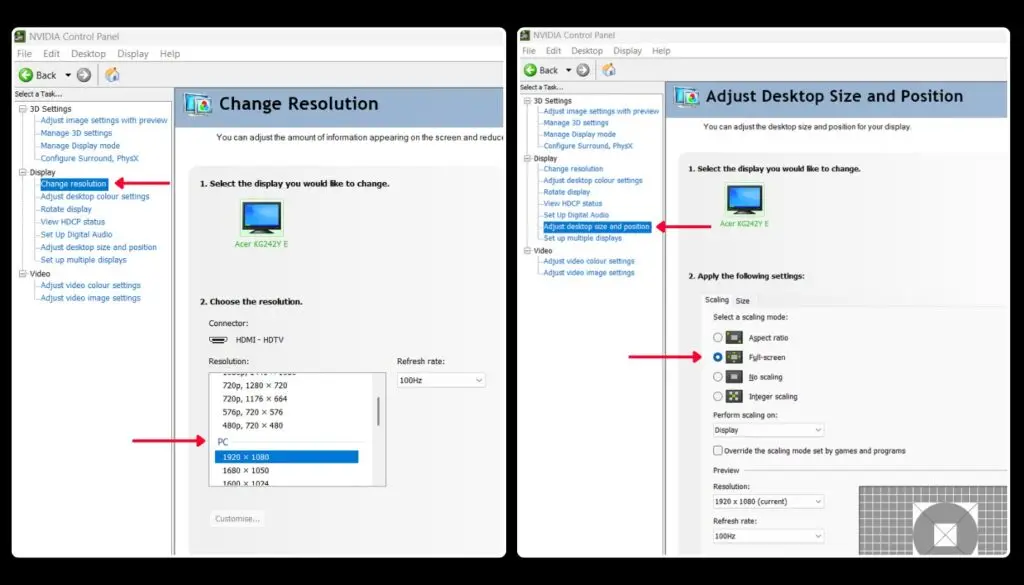Viewport: 1024px width, 585px height.
Task: Click the Home icon in the left window toolbar
Action: [x=112, y=75]
